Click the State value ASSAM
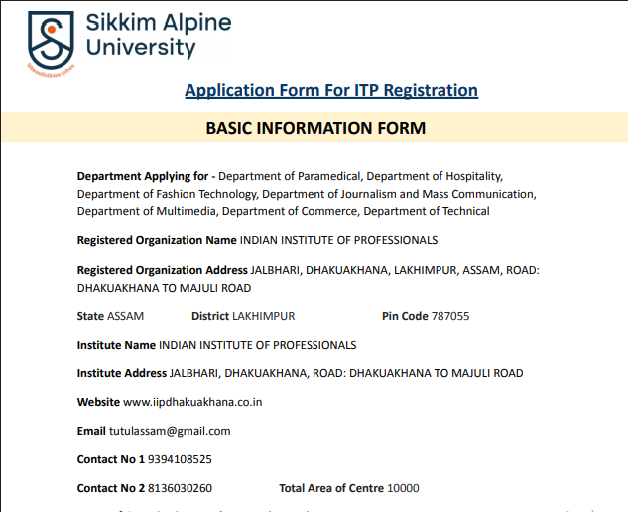 125,316
